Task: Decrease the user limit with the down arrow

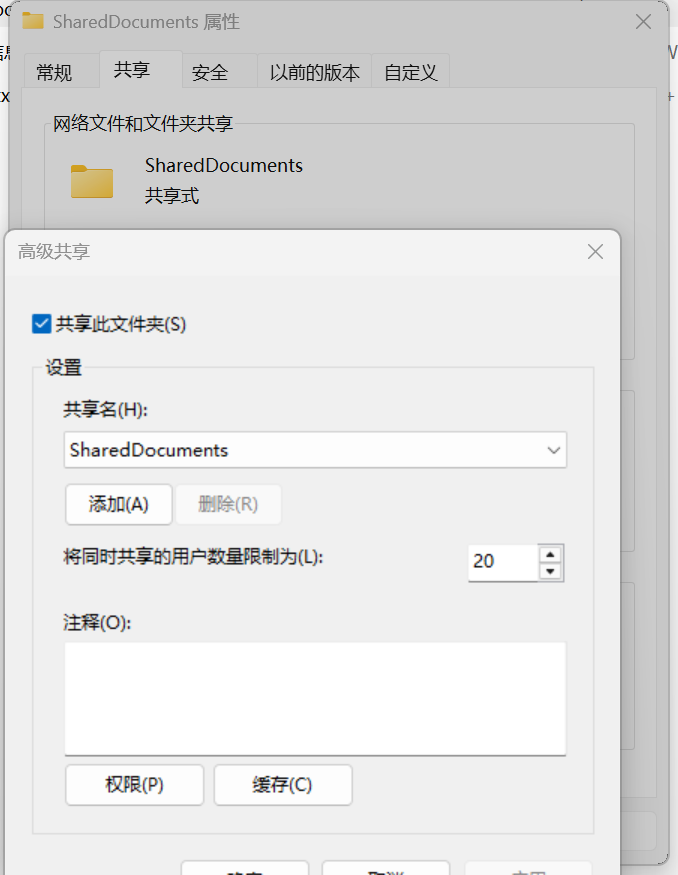Action: pyautogui.click(x=550, y=571)
